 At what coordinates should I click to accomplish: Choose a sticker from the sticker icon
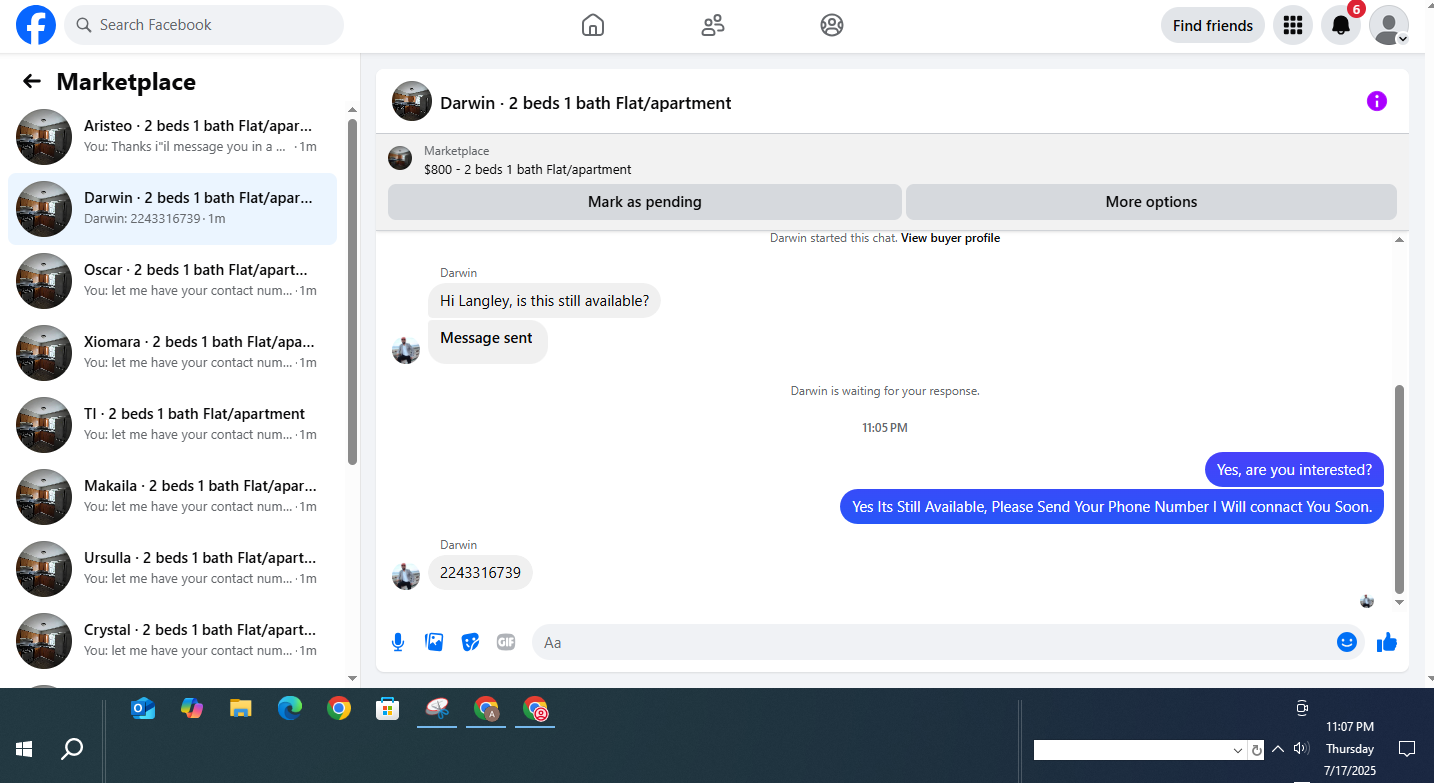pos(470,642)
